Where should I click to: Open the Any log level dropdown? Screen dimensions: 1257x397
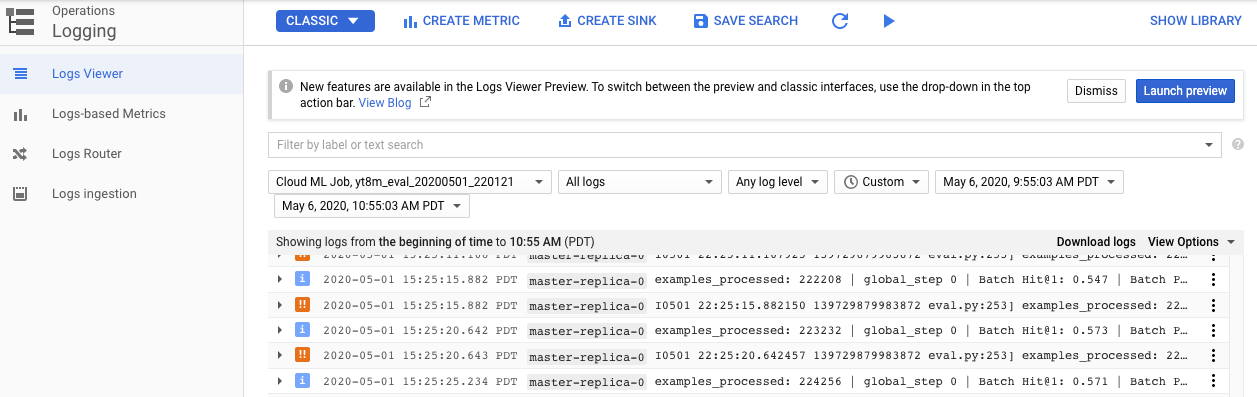click(x=778, y=182)
